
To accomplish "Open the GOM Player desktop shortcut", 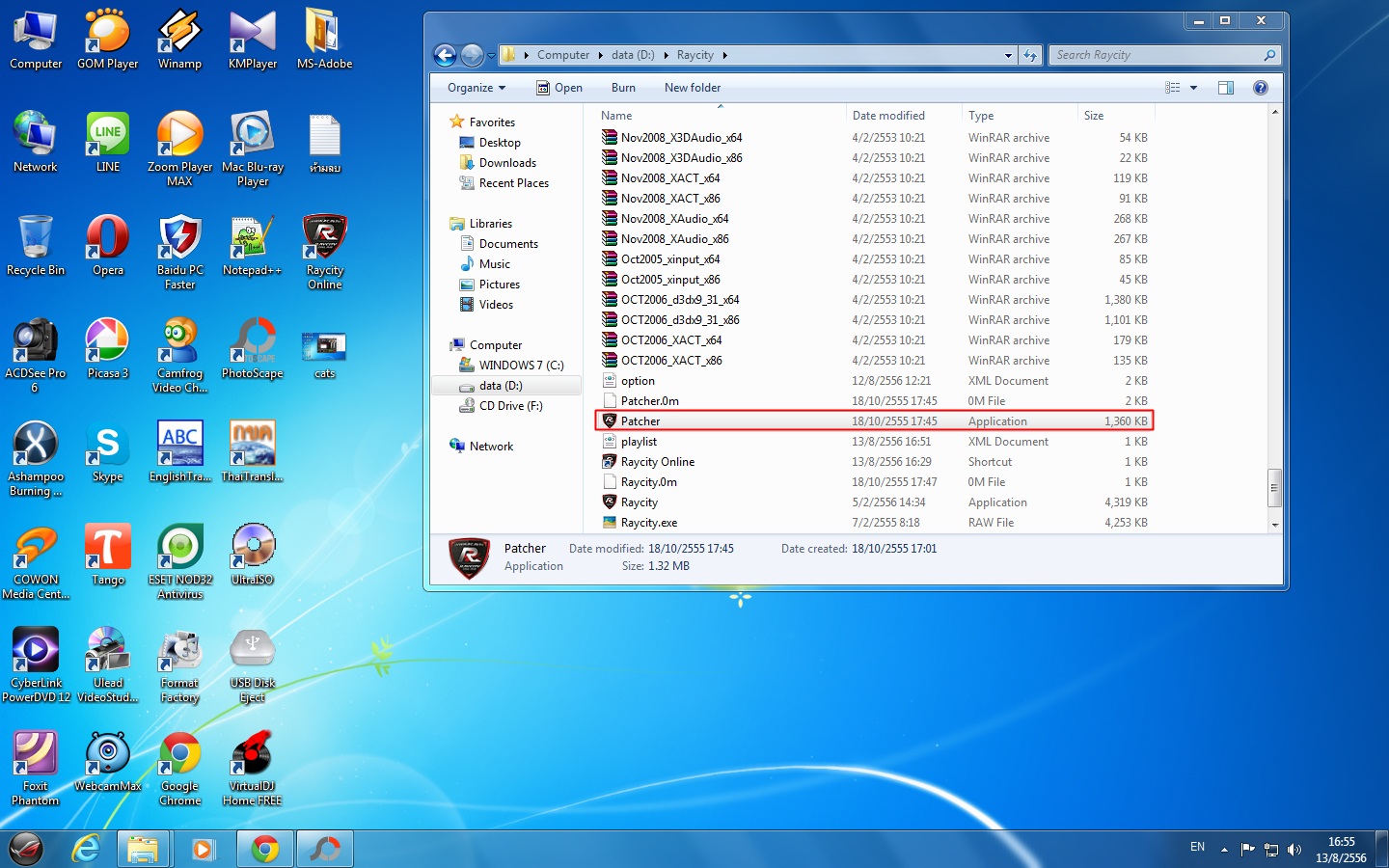I will pos(107,40).
